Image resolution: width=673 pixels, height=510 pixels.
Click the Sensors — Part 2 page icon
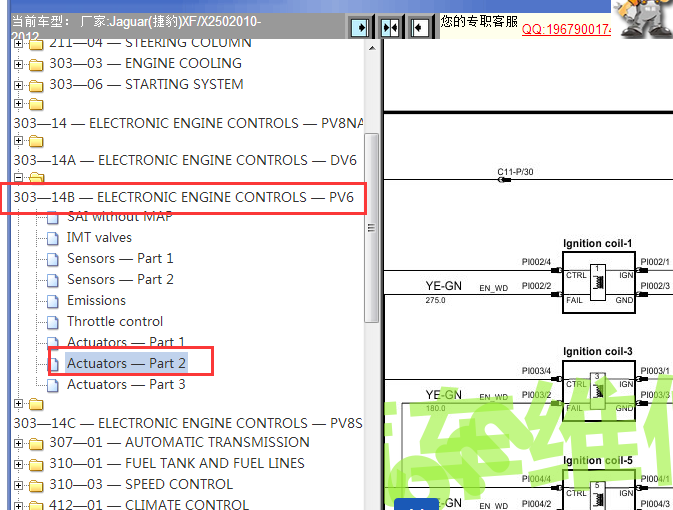point(53,280)
